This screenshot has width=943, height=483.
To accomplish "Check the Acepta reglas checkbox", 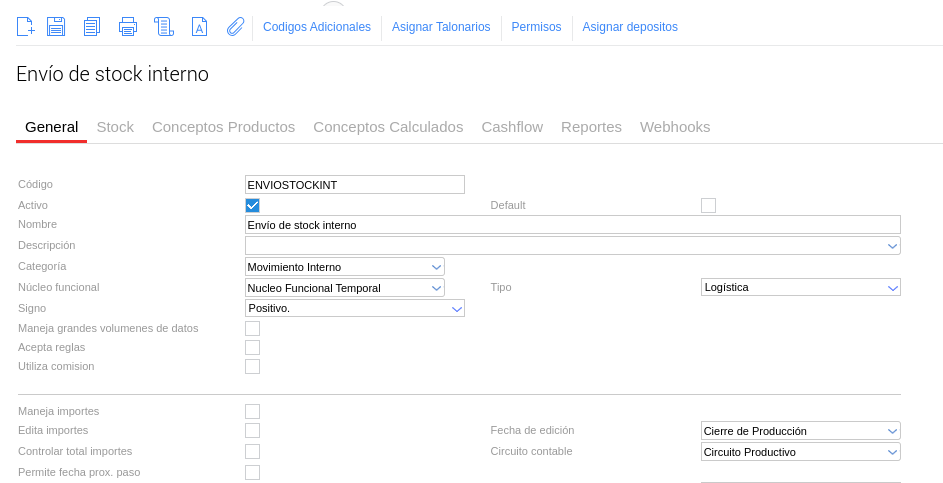I will click(252, 347).
